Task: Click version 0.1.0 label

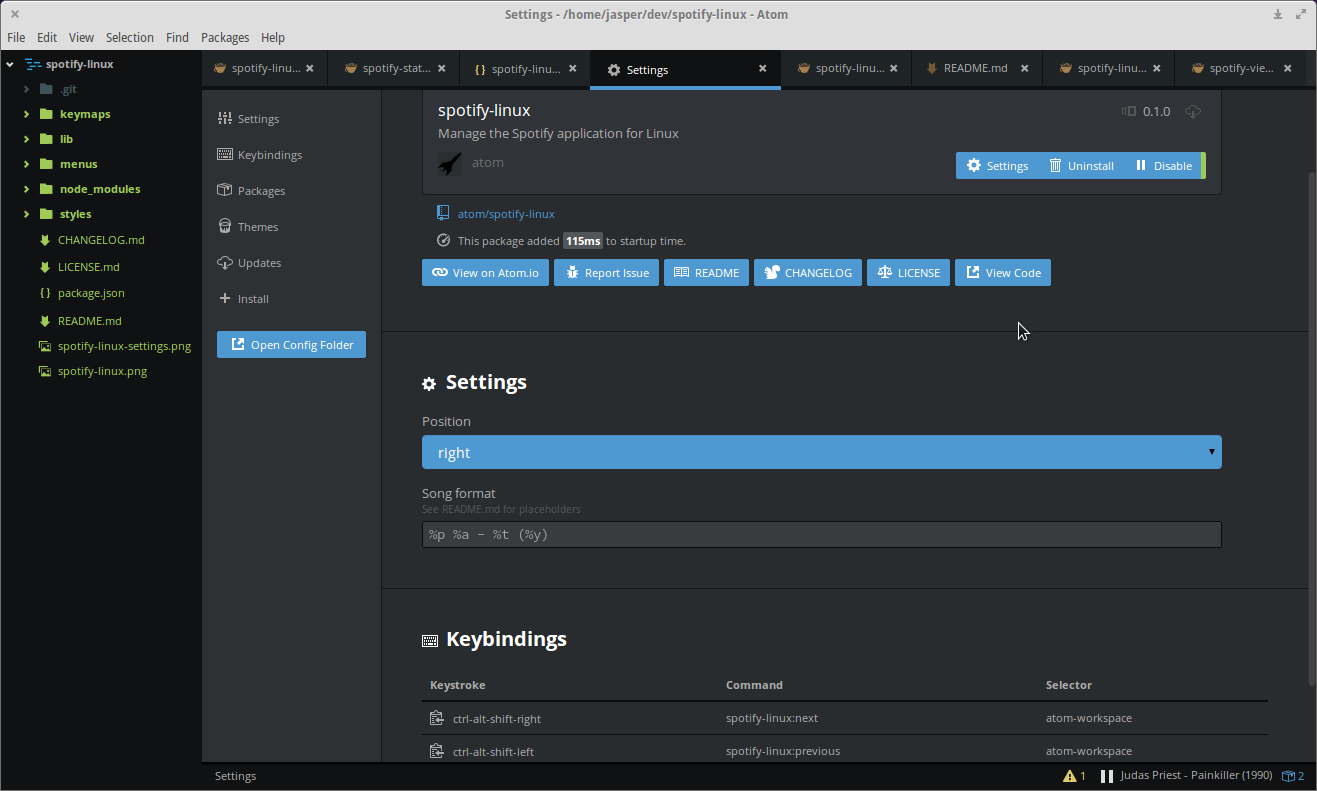Action: pyautogui.click(x=1156, y=112)
